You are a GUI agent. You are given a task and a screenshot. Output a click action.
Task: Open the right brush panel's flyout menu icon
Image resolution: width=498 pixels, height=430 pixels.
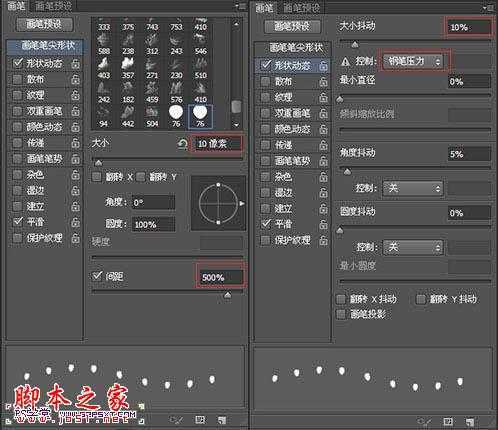click(488, 7)
